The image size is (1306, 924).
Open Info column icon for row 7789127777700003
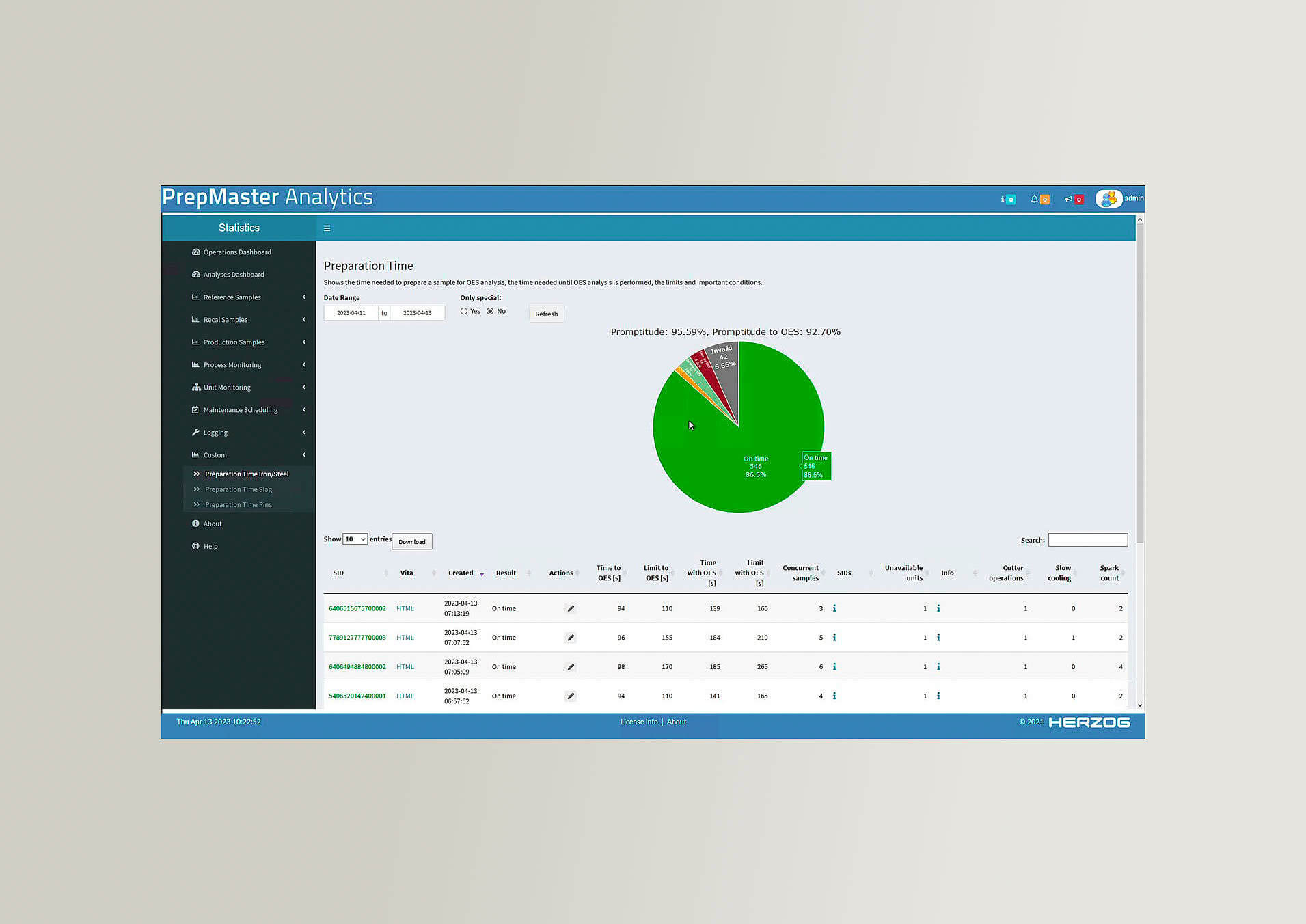coord(938,638)
